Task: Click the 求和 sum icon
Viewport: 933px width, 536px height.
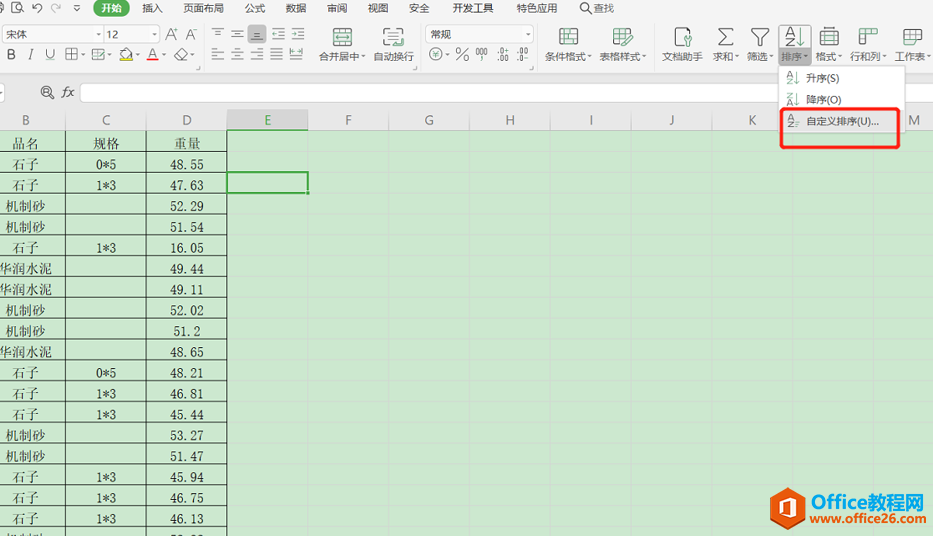Action: 725,38
